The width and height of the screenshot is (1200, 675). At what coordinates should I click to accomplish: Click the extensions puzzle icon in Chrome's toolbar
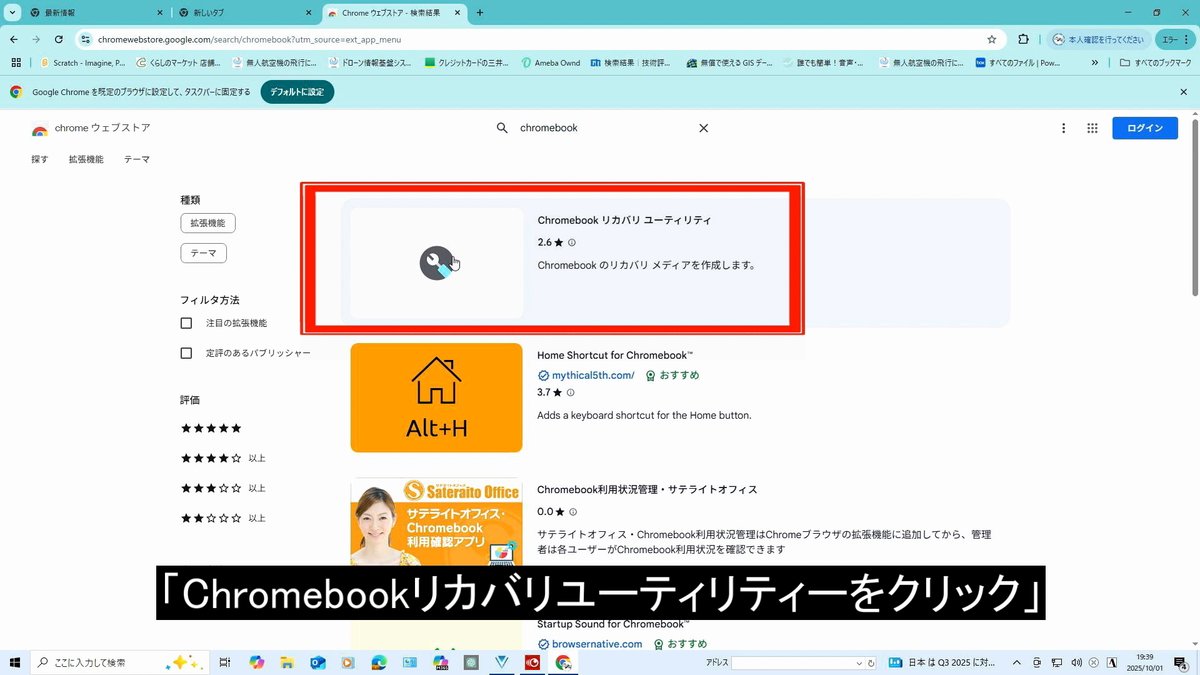point(1023,39)
